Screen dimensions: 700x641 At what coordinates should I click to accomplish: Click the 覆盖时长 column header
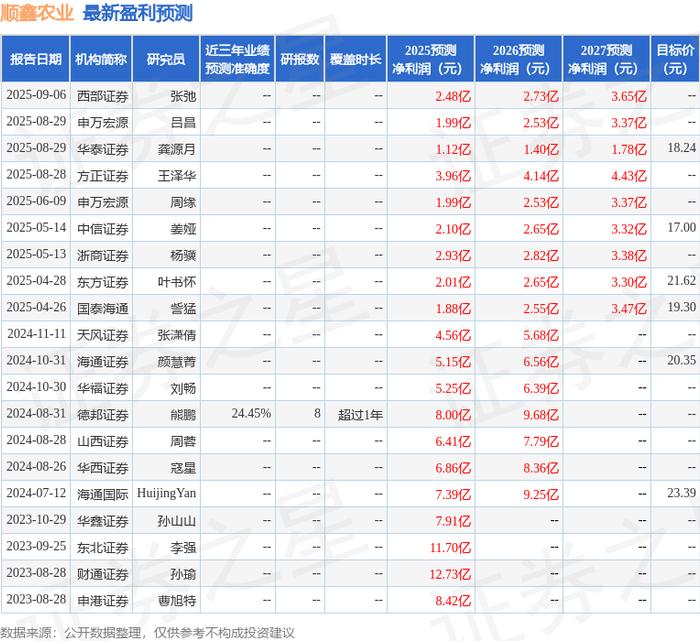point(355,59)
